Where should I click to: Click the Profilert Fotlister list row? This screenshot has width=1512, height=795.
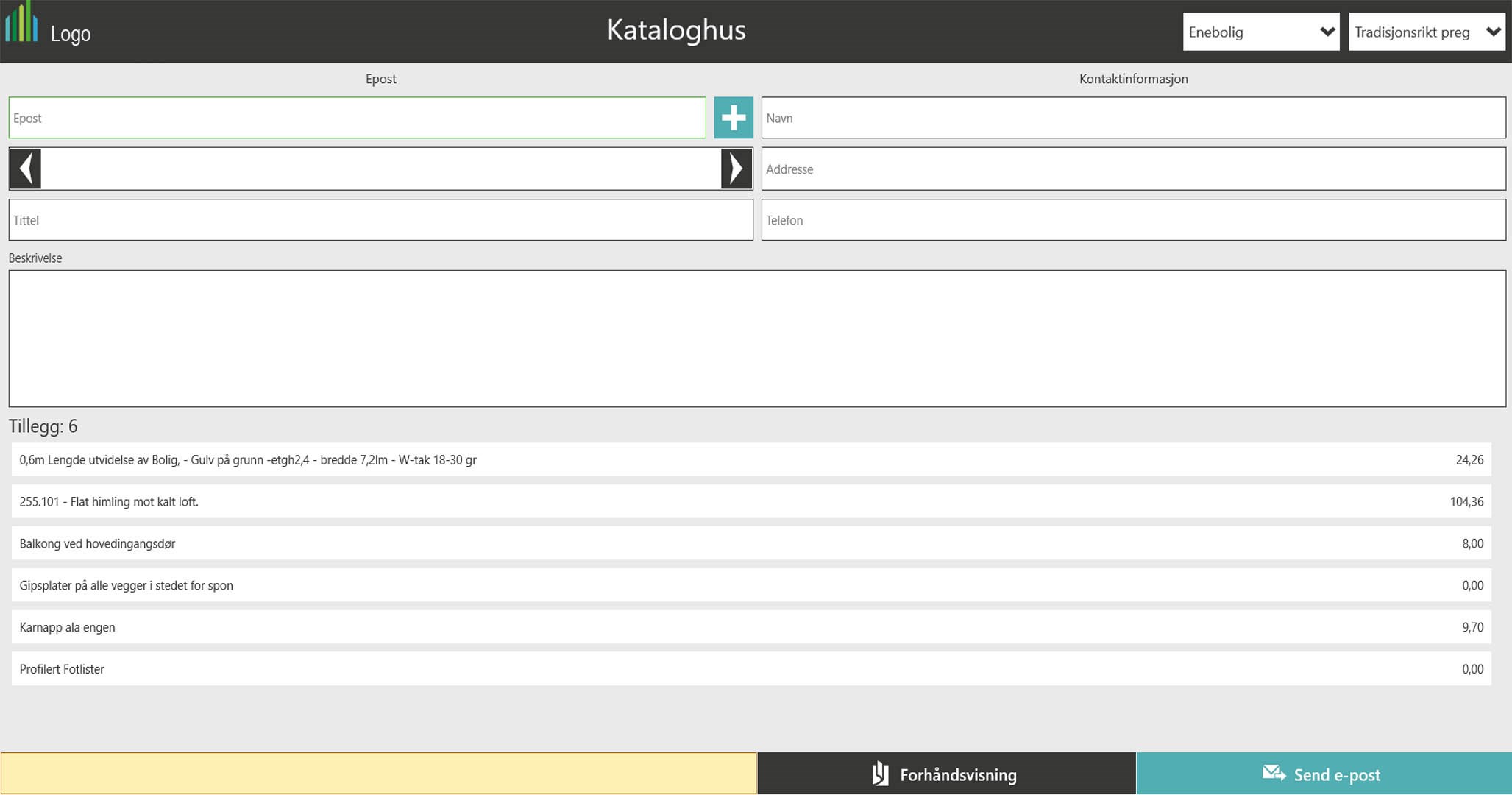(750, 669)
